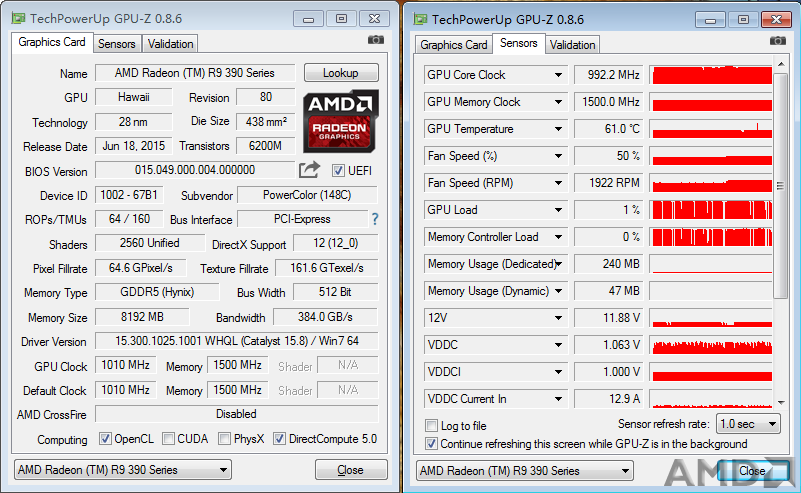Viewport: 801px width, 493px height.
Task: Toggle the OpenCL checkbox
Action: coord(105,438)
